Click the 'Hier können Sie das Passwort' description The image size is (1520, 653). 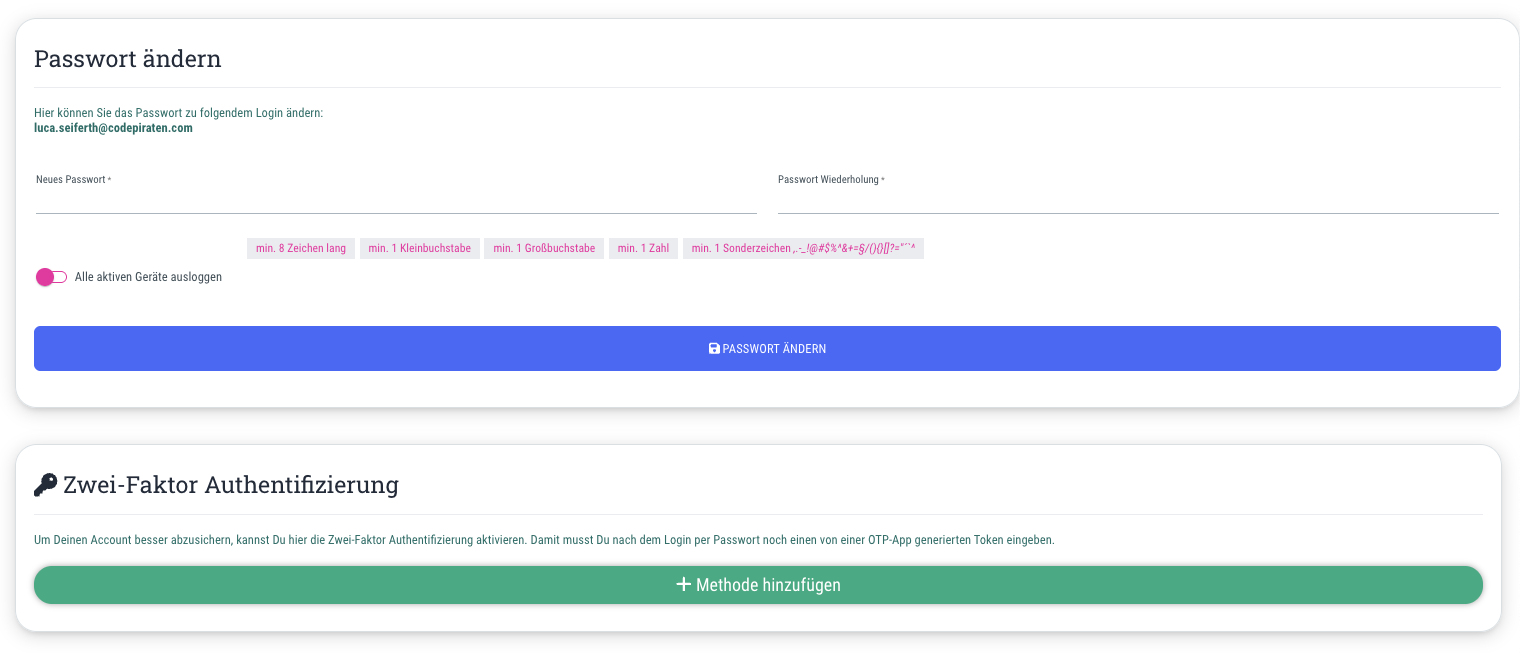(178, 113)
